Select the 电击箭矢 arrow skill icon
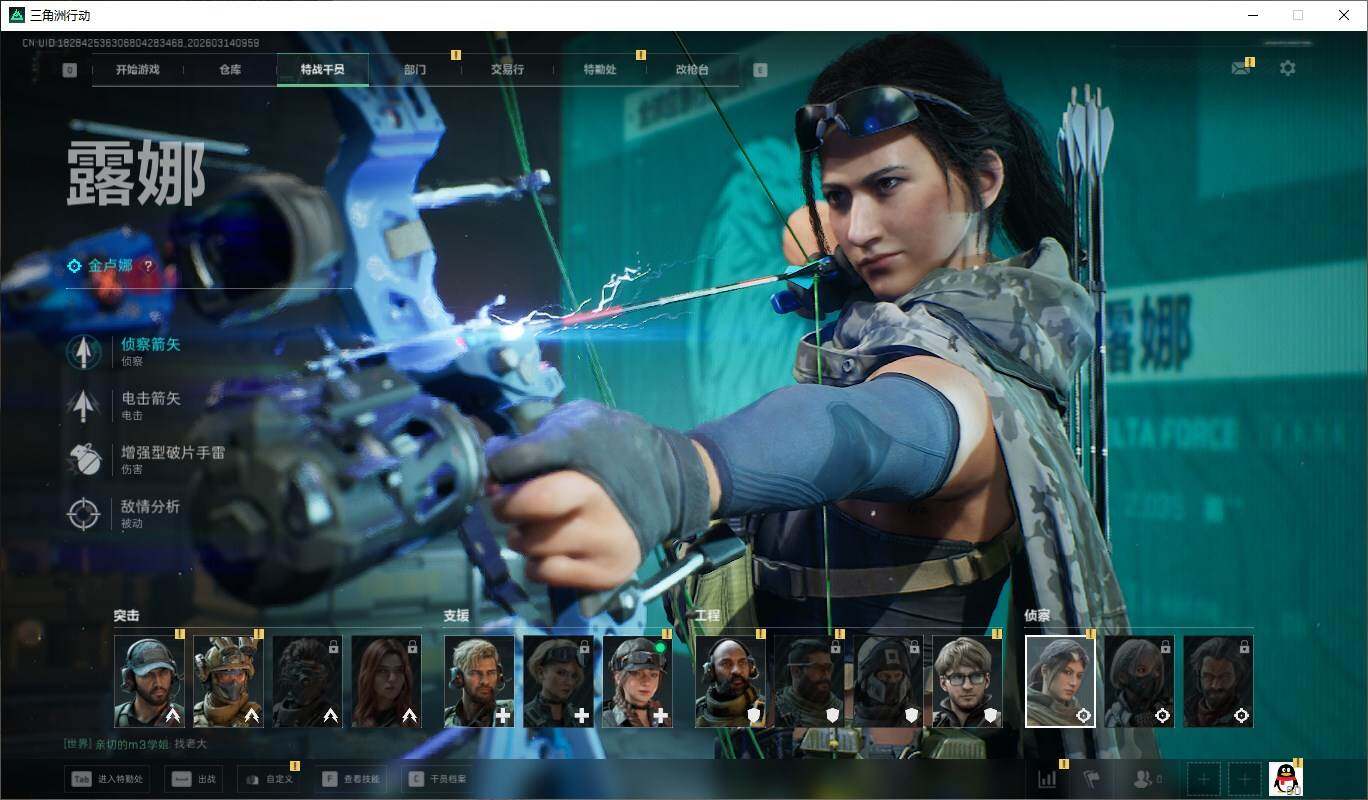Image resolution: width=1368 pixels, height=800 pixels. (84, 405)
